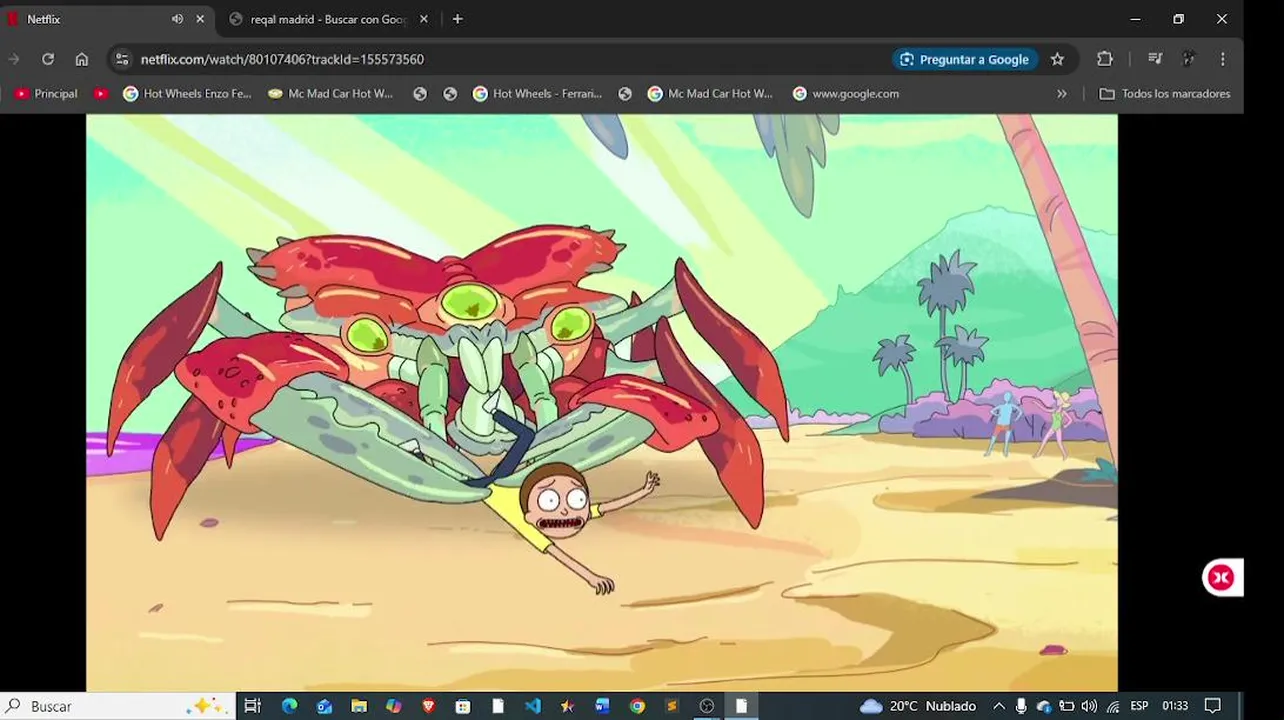
Task: Open the media controls icon
Action: click(1155, 59)
